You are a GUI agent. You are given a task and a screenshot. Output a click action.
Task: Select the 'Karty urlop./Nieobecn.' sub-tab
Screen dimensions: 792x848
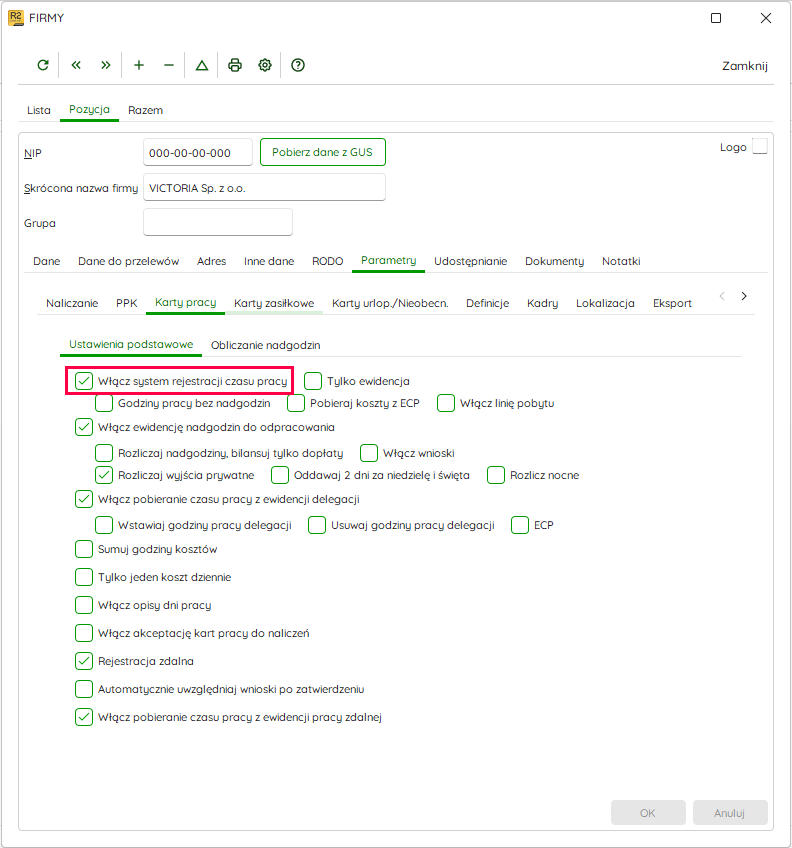tap(390, 303)
